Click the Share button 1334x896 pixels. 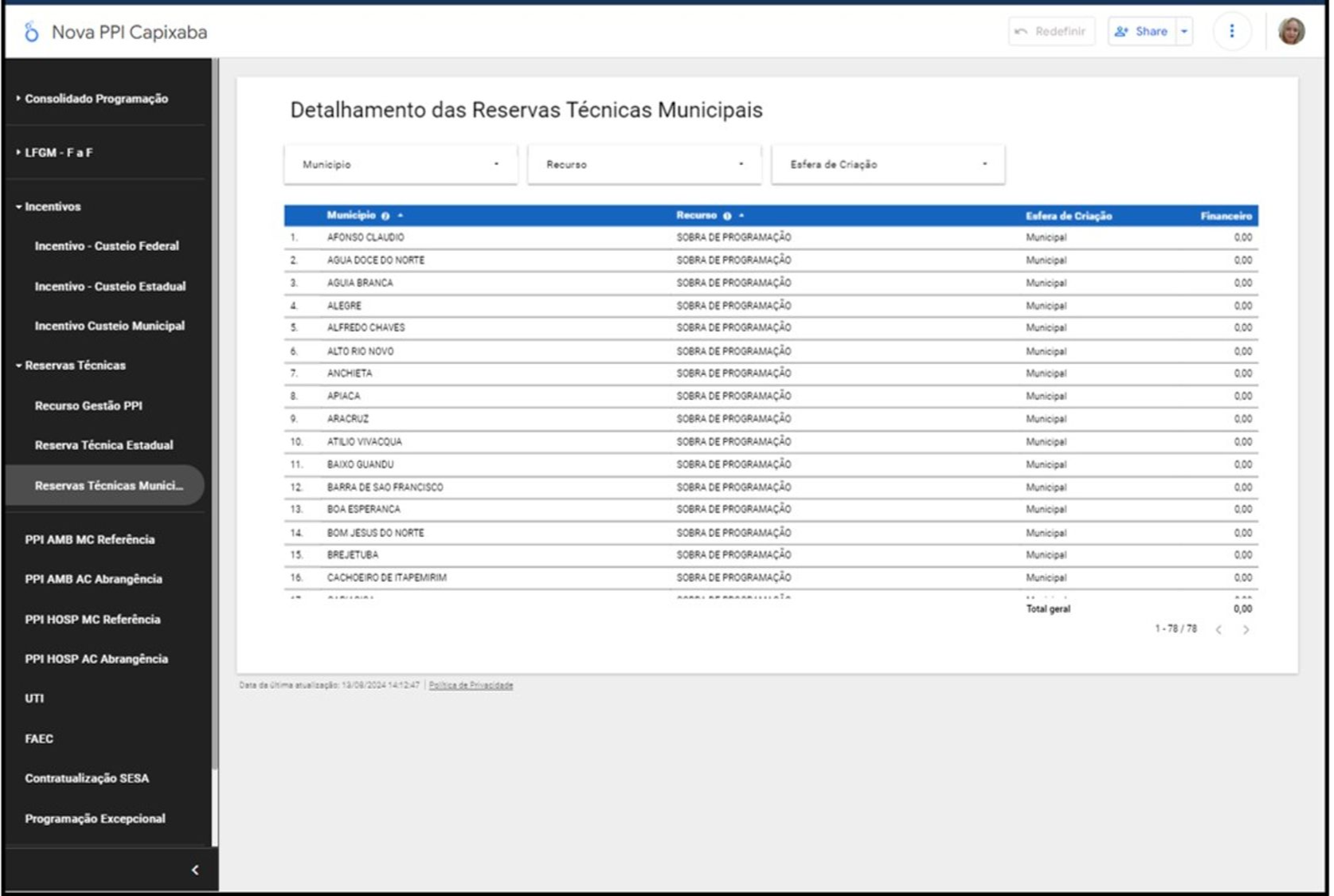1142,31
